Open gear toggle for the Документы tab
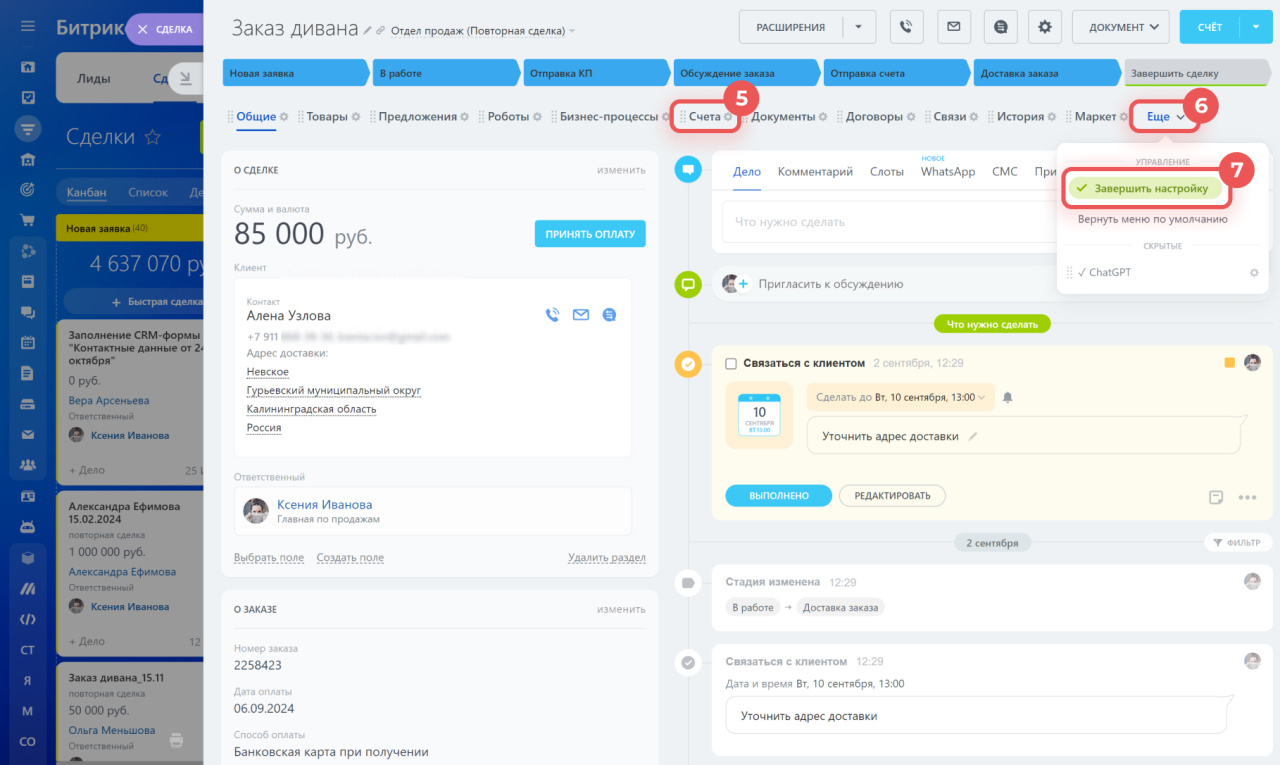The image size is (1280, 765). (823, 117)
